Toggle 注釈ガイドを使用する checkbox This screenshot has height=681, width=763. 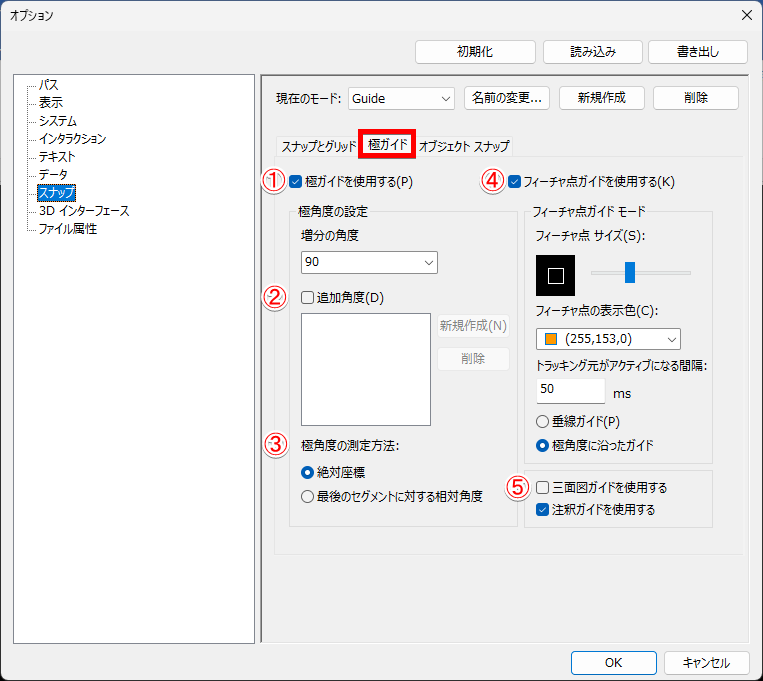tap(543, 510)
